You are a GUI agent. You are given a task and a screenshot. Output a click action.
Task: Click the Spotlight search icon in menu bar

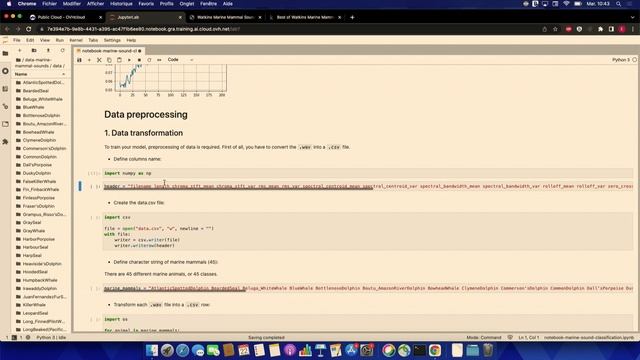click(619, 4)
